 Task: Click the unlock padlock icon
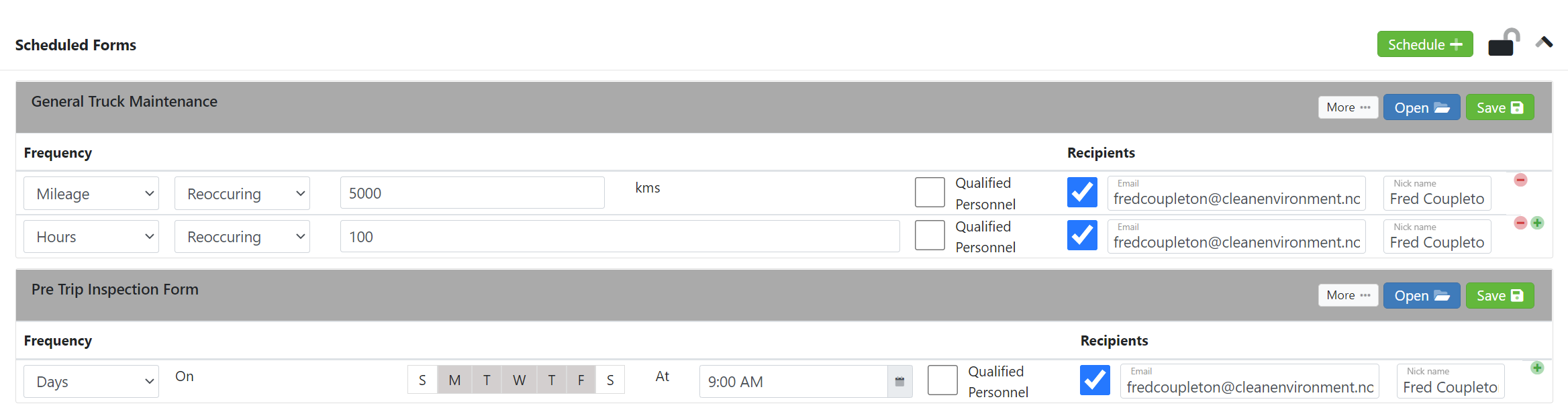tap(1504, 43)
